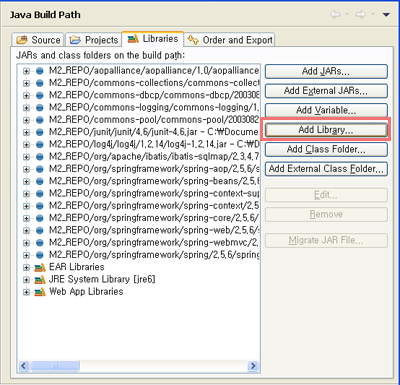Select the spring-webmvc jar row
The width and height of the screenshot is (400, 385).
pos(154,243)
